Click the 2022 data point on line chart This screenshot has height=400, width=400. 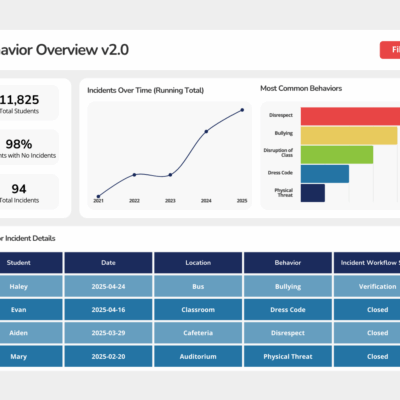(x=134, y=175)
